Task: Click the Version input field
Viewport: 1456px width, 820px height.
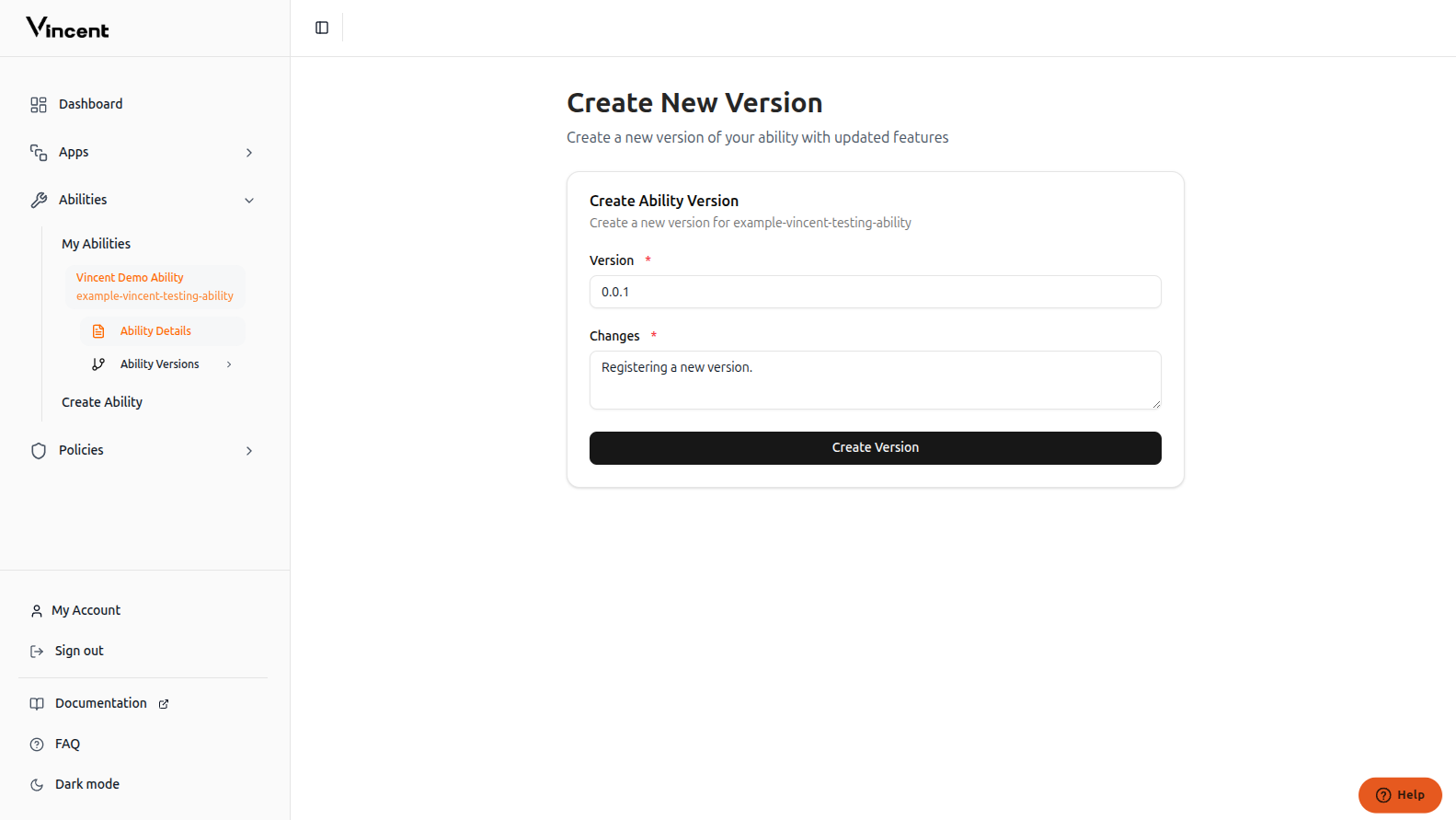Action: (x=876, y=292)
